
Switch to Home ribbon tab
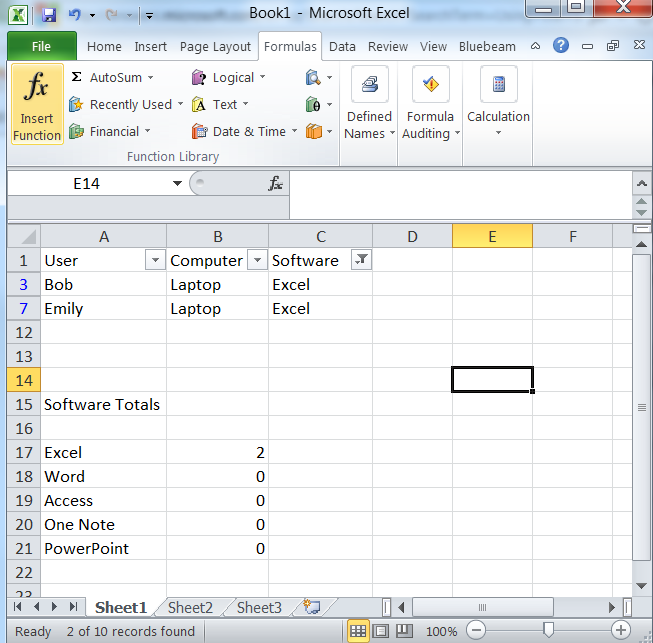[104, 46]
